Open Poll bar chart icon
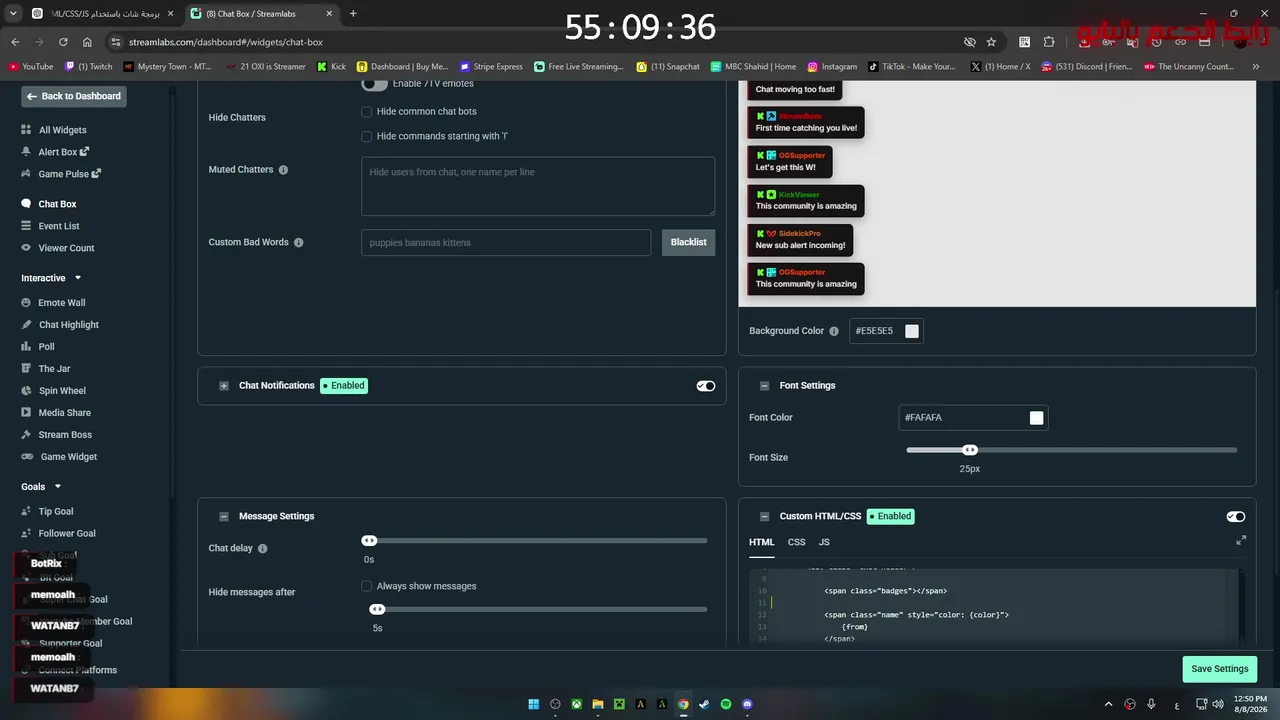Image resolution: width=1280 pixels, height=720 pixels. 27,347
